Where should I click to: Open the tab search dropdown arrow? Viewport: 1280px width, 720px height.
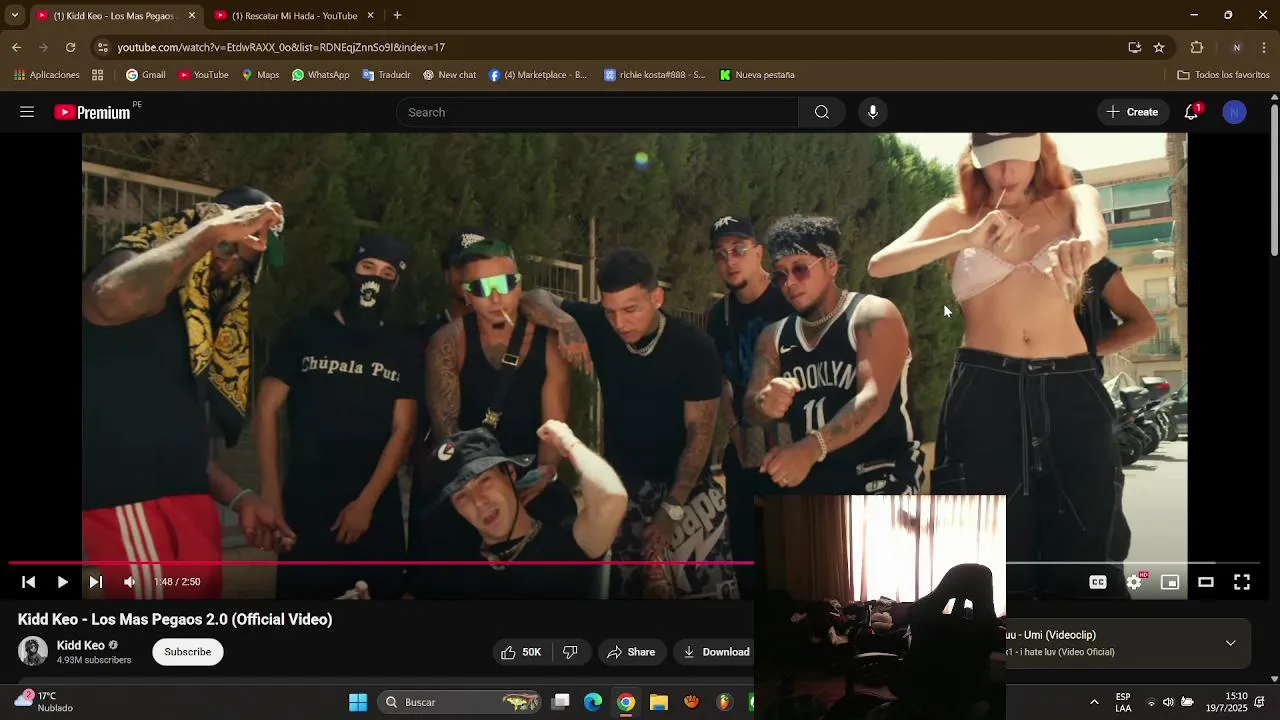(x=14, y=16)
